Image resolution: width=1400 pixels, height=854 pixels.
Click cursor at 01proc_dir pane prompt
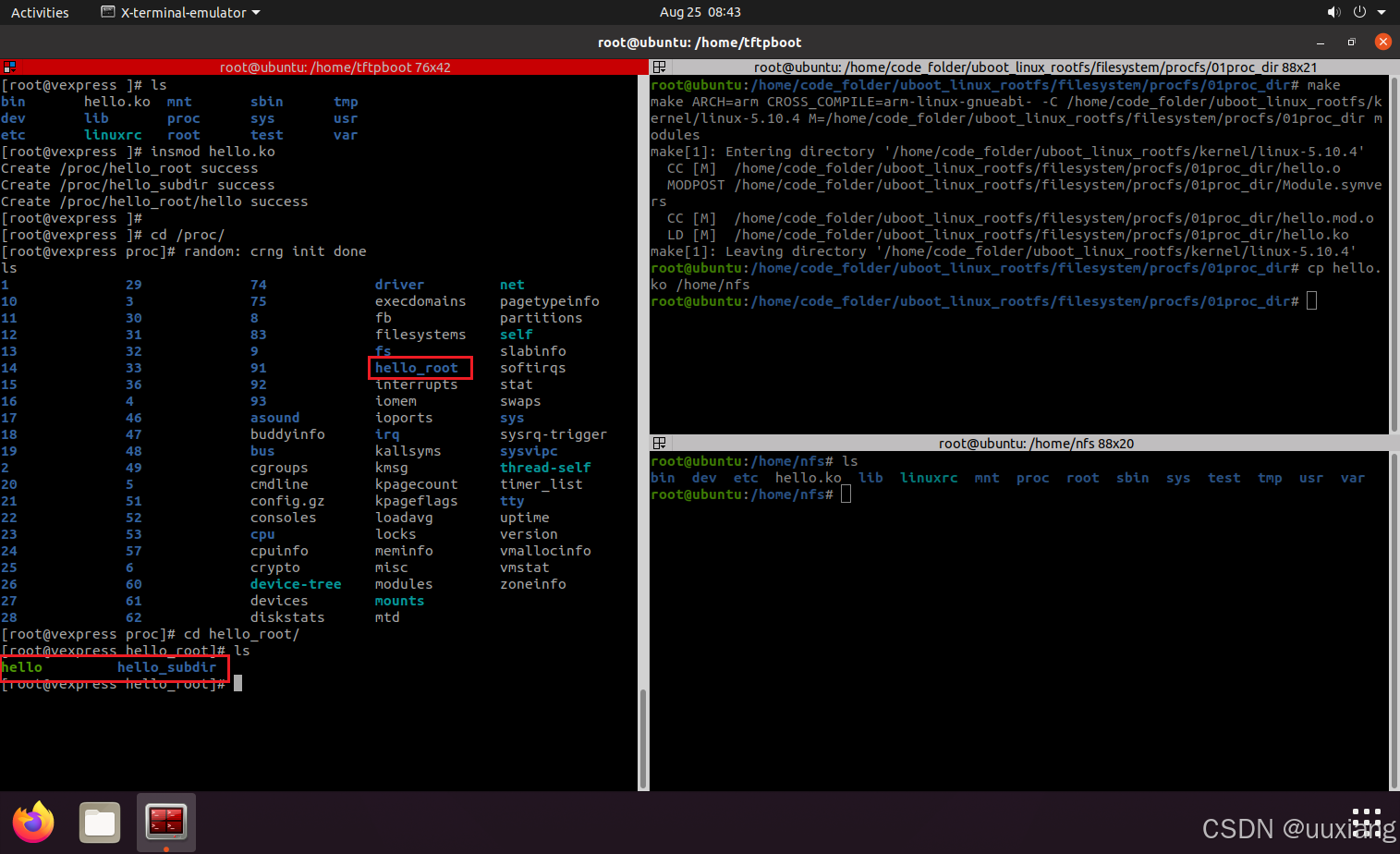click(1311, 301)
